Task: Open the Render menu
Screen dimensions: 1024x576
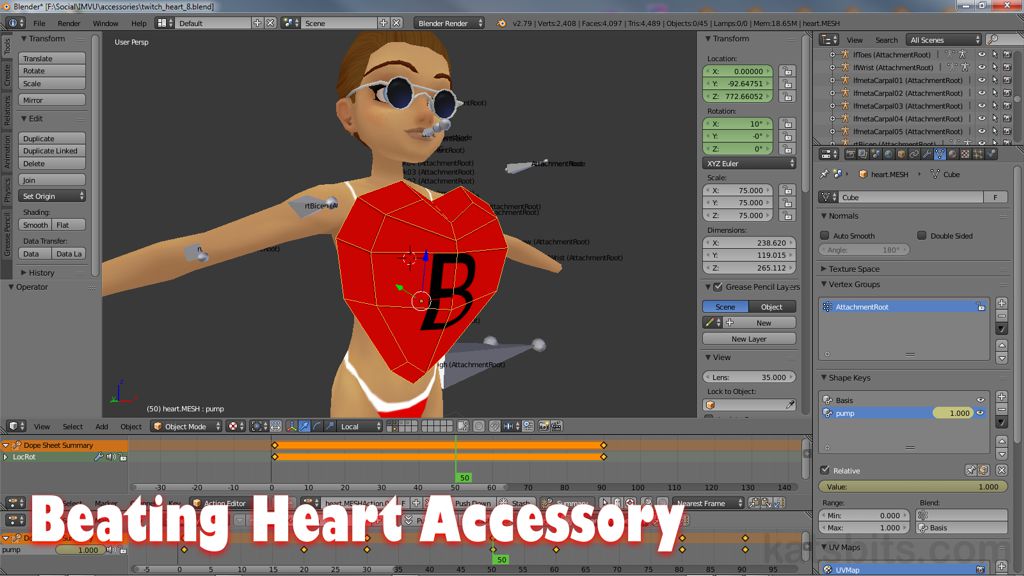Action: (x=69, y=23)
